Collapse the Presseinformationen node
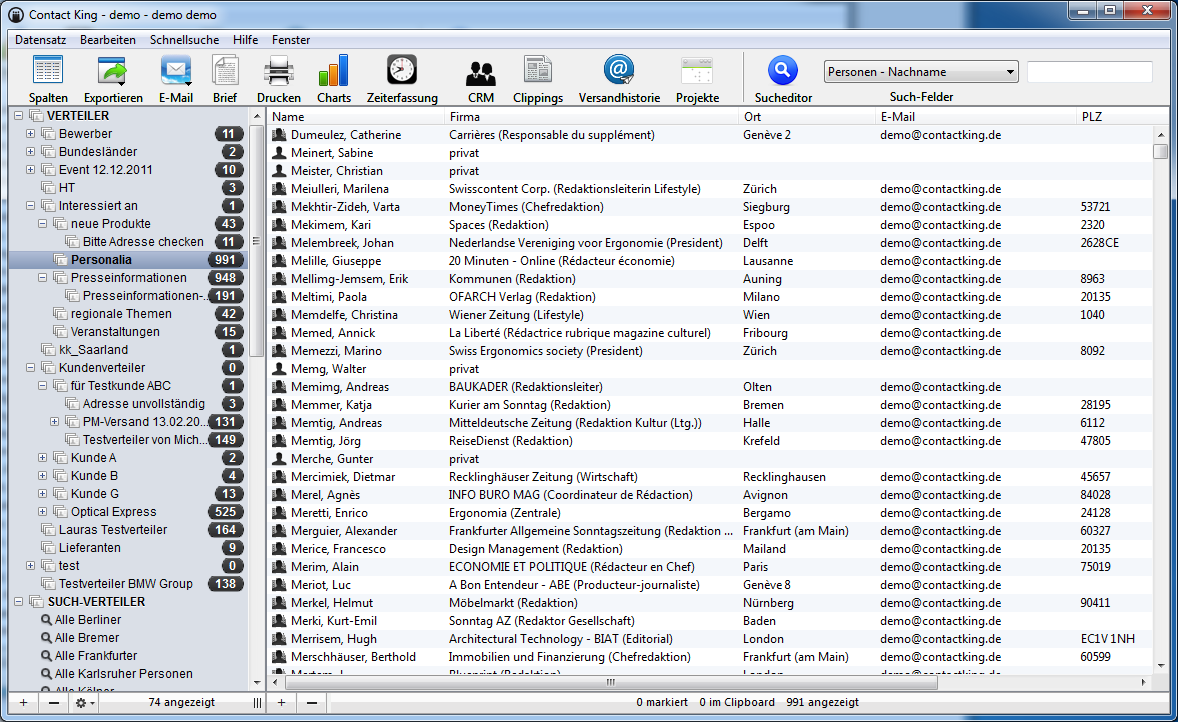 pyautogui.click(x=42, y=277)
